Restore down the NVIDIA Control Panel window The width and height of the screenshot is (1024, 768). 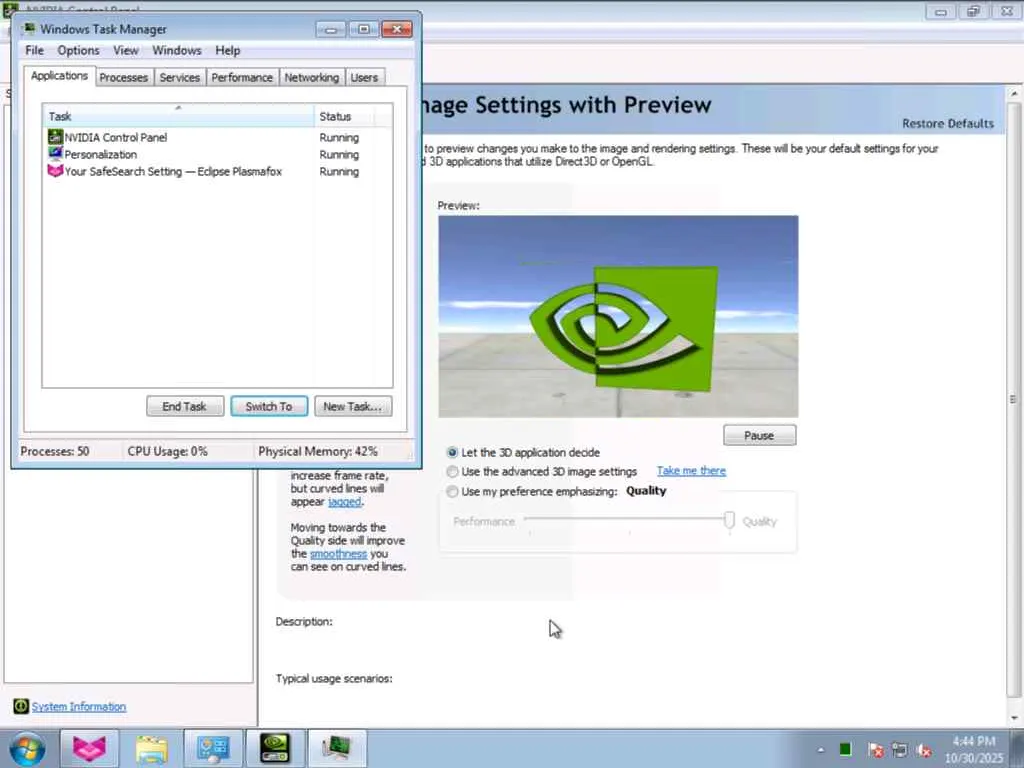[x=973, y=11]
